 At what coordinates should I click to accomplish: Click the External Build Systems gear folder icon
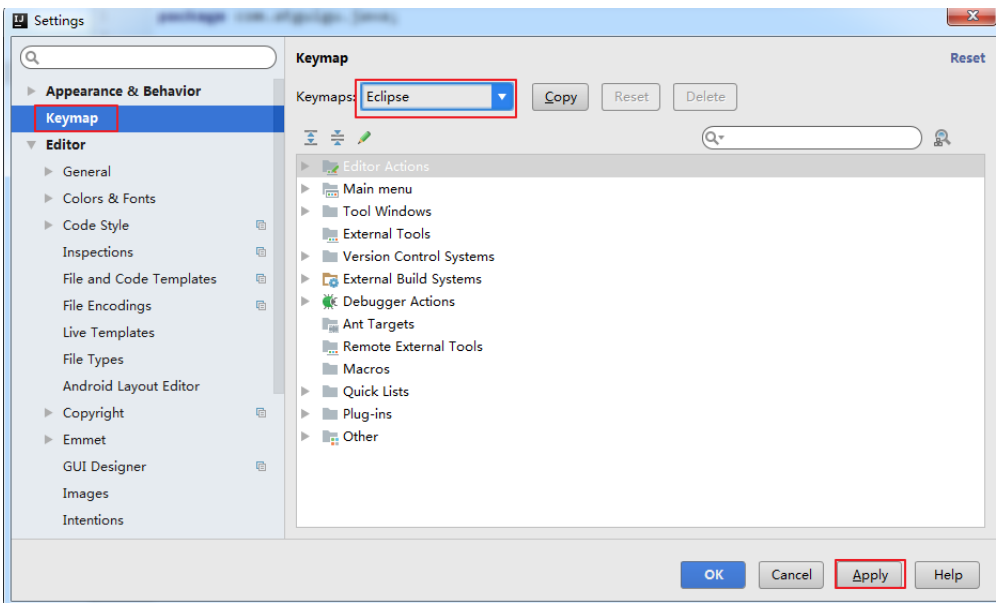[x=330, y=279]
